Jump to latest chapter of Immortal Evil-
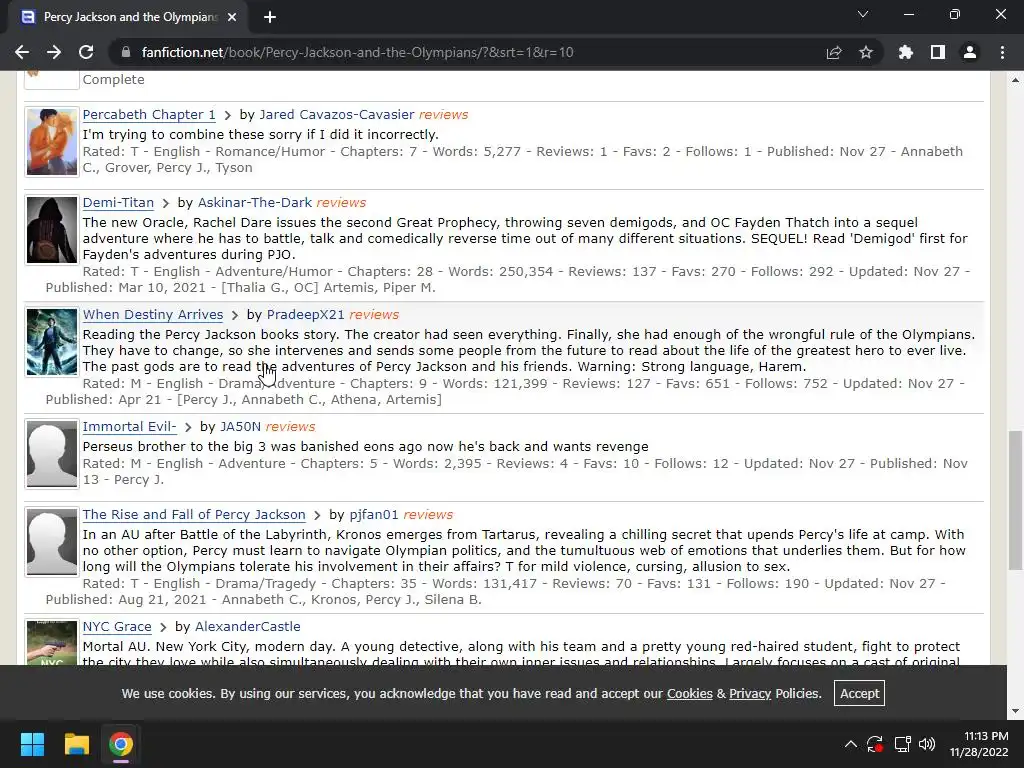This screenshot has width=1024, height=768. pos(188,427)
